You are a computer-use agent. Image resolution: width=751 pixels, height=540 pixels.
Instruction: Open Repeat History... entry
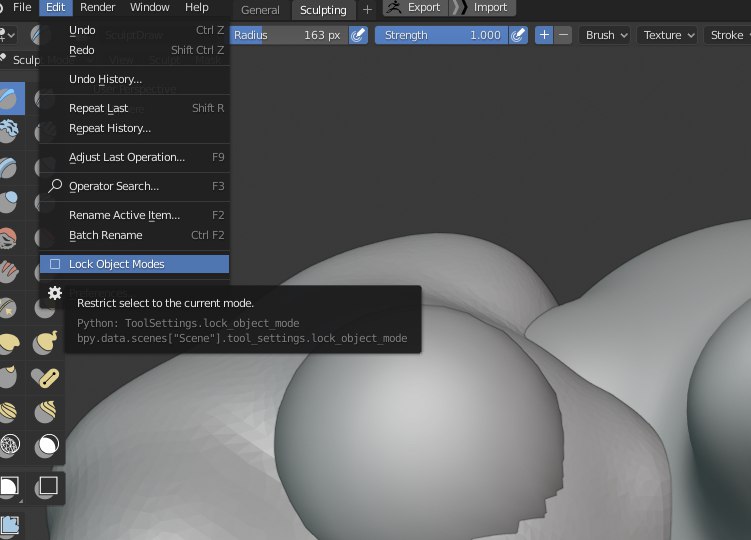click(135, 128)
